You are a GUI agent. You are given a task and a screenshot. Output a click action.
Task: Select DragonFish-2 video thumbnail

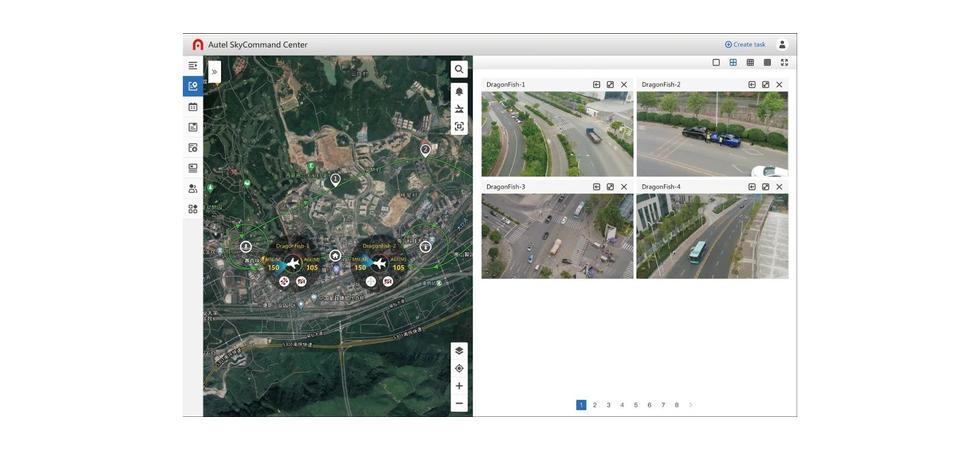(x=712, y=134)
